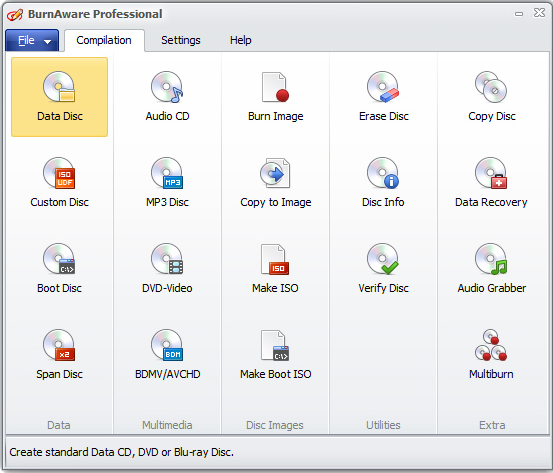553x473 pixels.
Task: Start the Copy Disc tool
Action: point(491,97)
